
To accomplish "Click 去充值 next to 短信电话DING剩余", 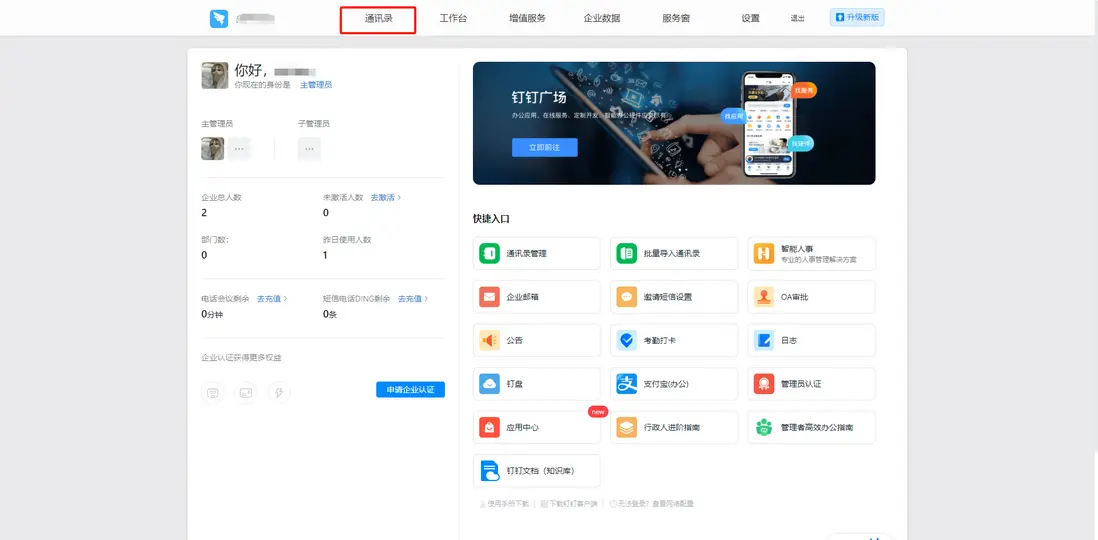I will click(x=412, y=298).
